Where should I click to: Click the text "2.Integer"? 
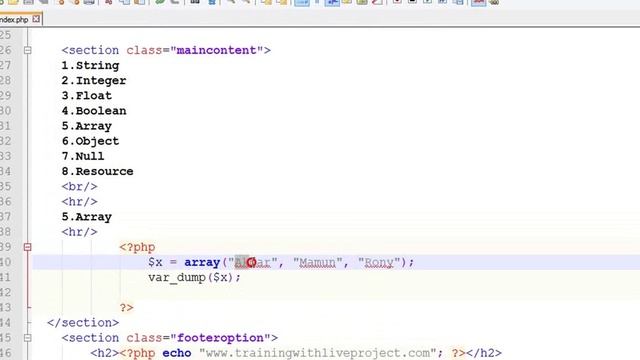coord(94,80)
